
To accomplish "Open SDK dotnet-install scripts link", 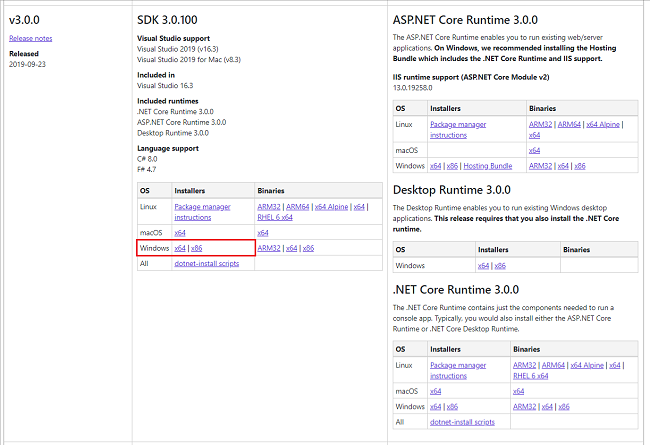I will (207, 263).
